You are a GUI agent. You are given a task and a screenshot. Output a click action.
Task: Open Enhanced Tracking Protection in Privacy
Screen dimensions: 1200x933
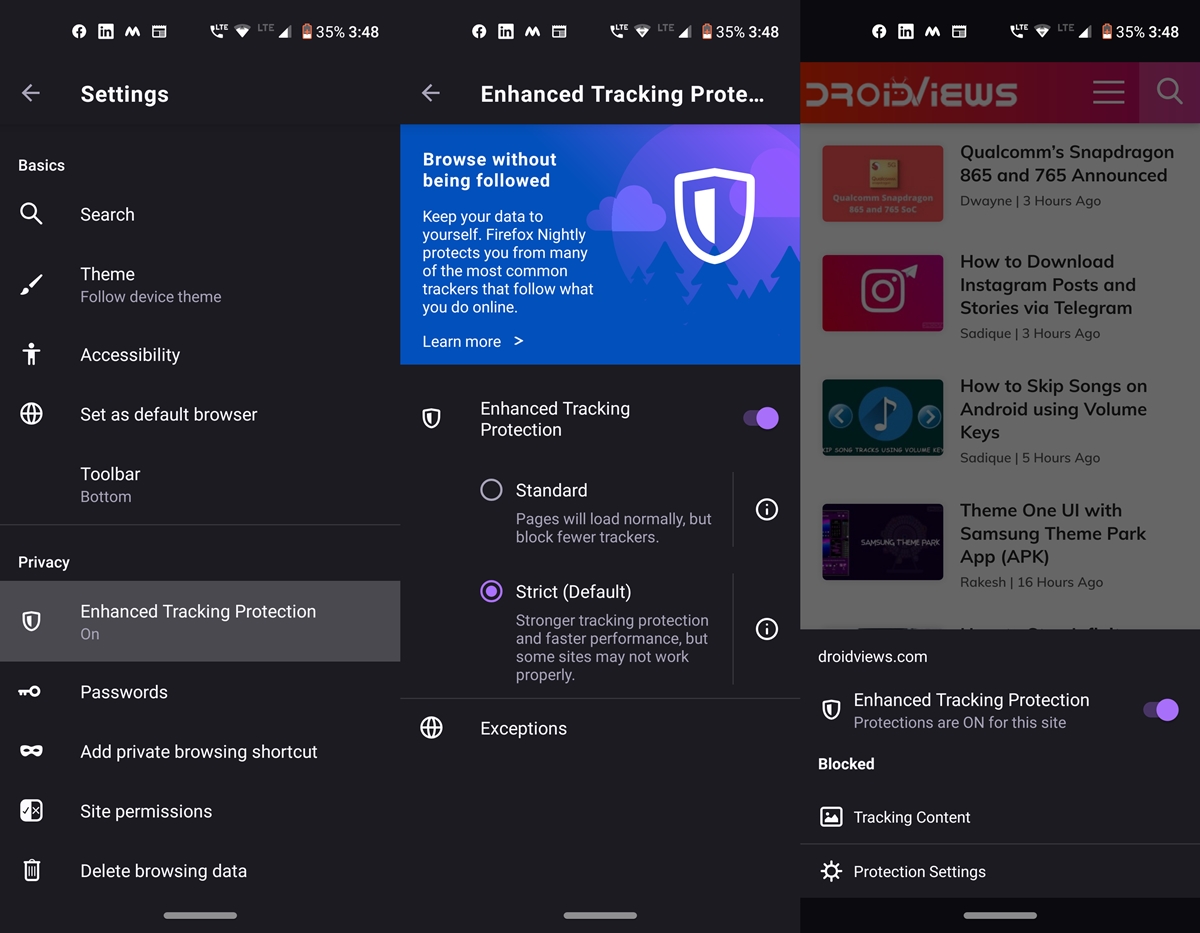coord(200,621)
